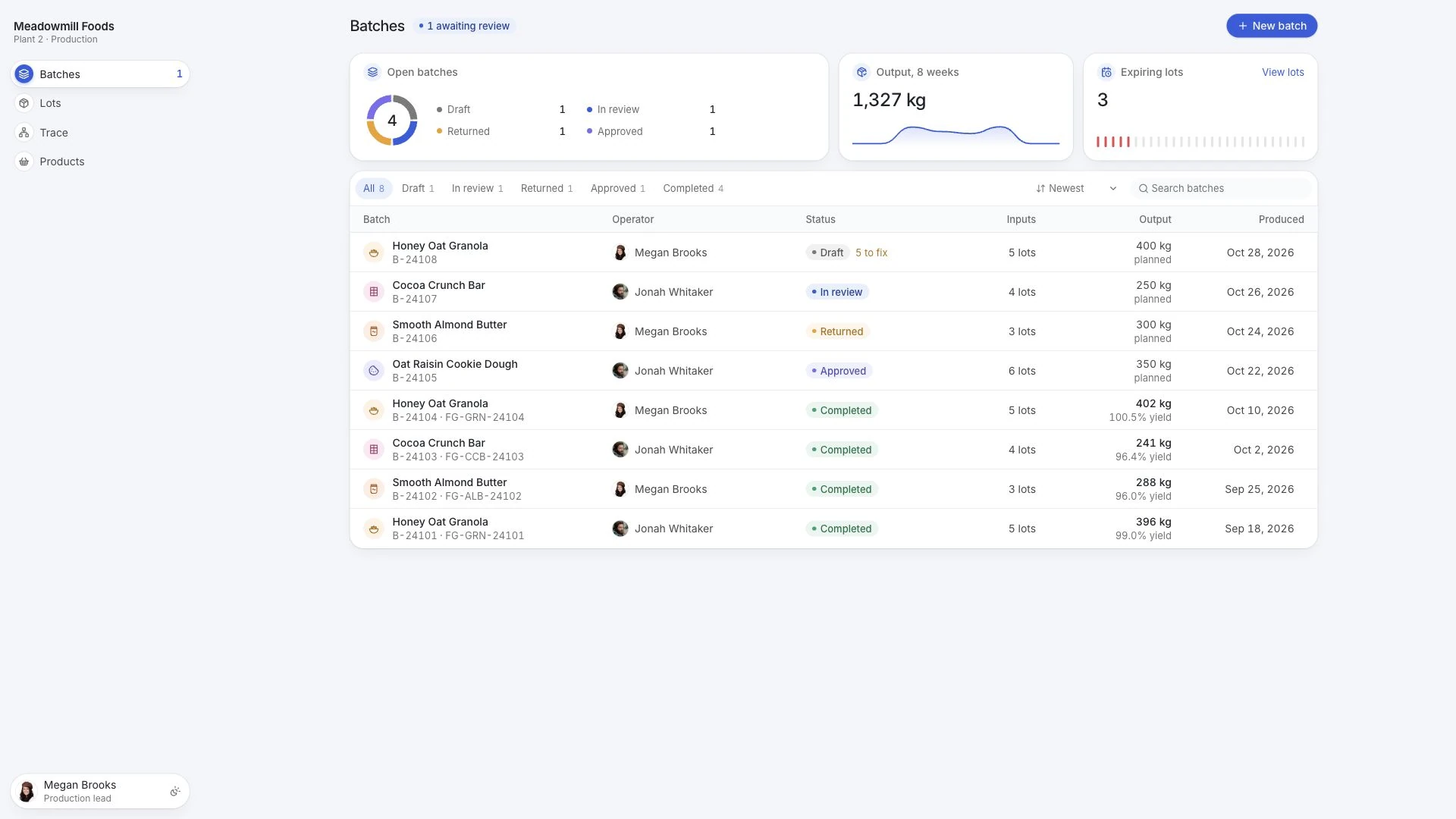Open the Lots sidebar icon
The width and height of the screenshot is (1456, 819).
pyautogui.click(x=24, y=103)
